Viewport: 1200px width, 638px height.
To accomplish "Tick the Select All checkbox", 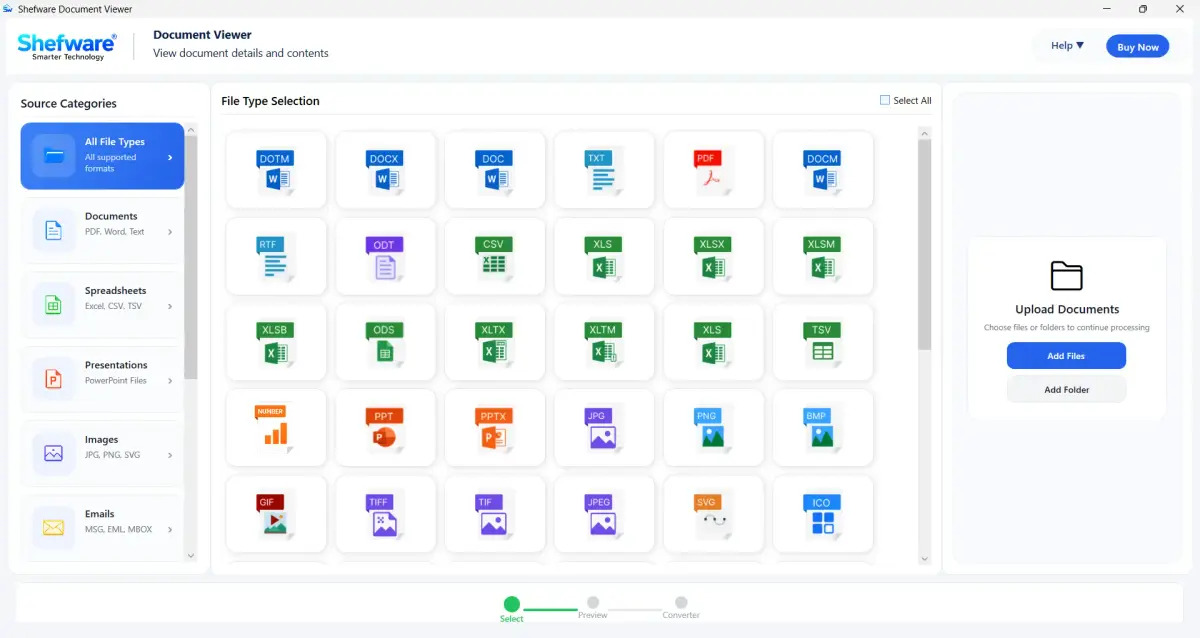I will tap(884, 100).
